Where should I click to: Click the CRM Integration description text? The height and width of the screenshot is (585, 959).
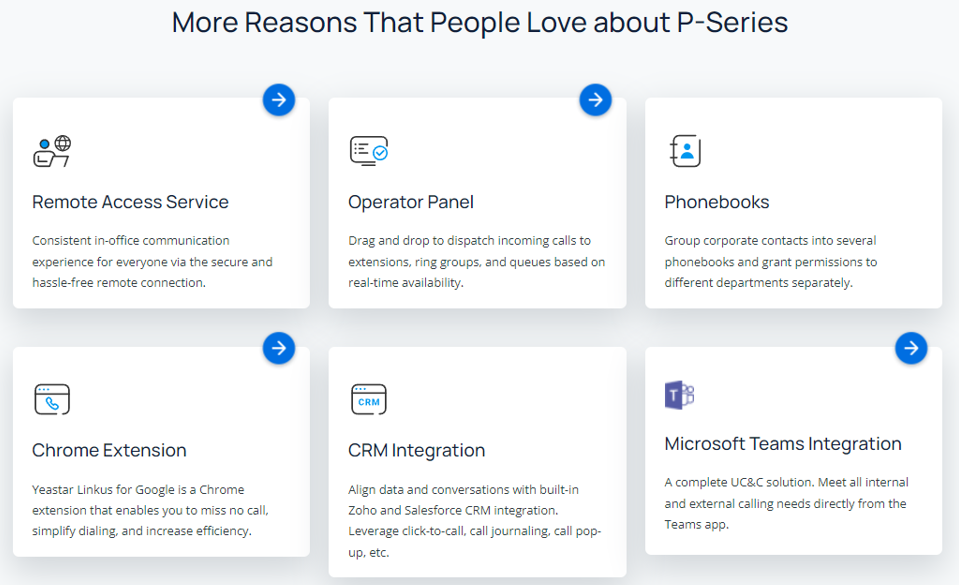475,520
